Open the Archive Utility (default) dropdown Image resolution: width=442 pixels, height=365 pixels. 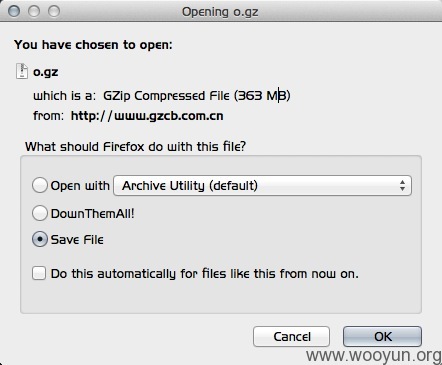(262, 185)
